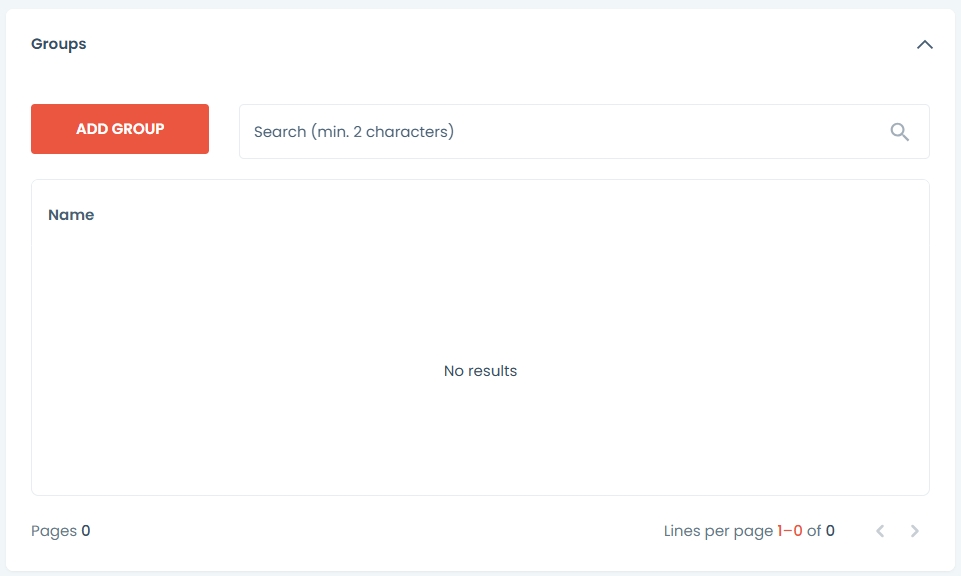
Task: Click the 'Search (min. 2 characters)' placeholder text
Action: click(354, 132)
